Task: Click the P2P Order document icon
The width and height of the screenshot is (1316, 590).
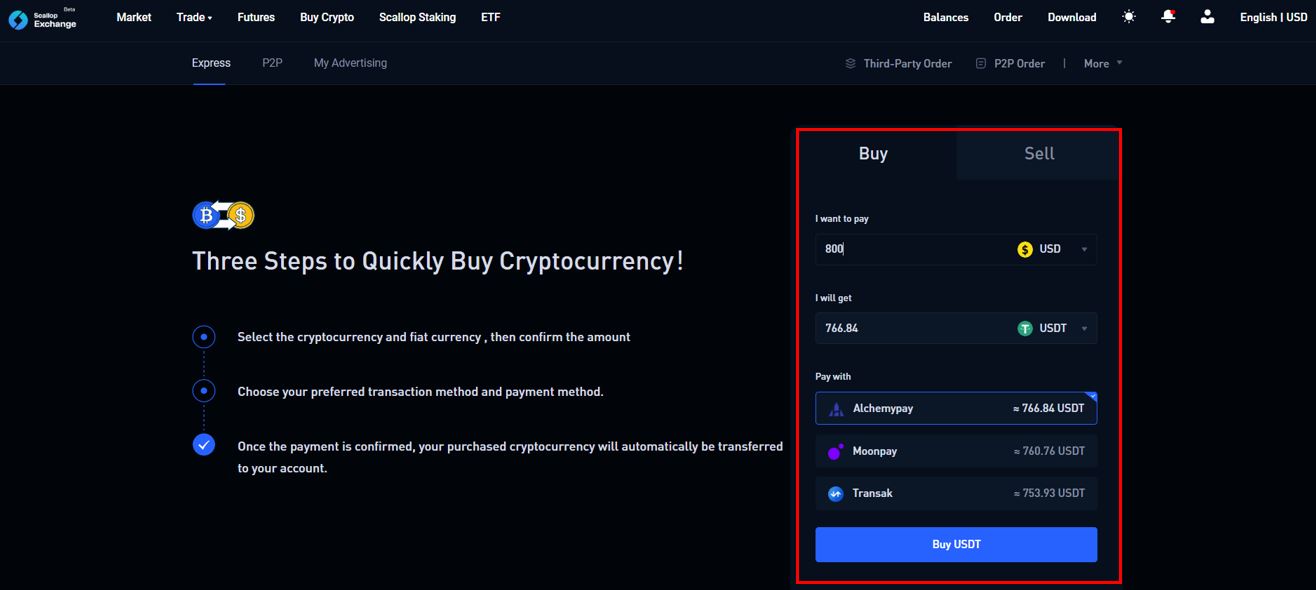Action: [x=981, y=63]
